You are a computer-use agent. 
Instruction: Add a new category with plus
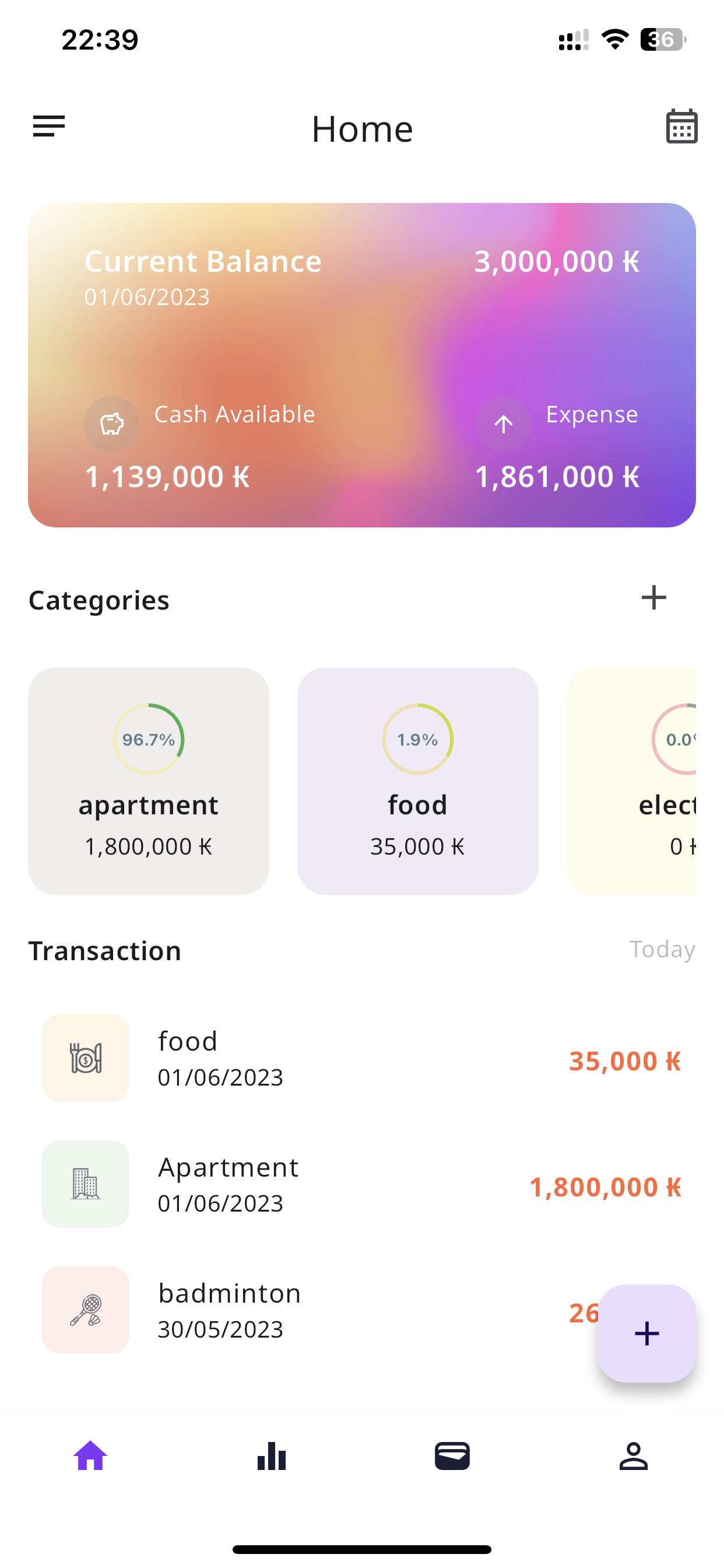(653, 598)
